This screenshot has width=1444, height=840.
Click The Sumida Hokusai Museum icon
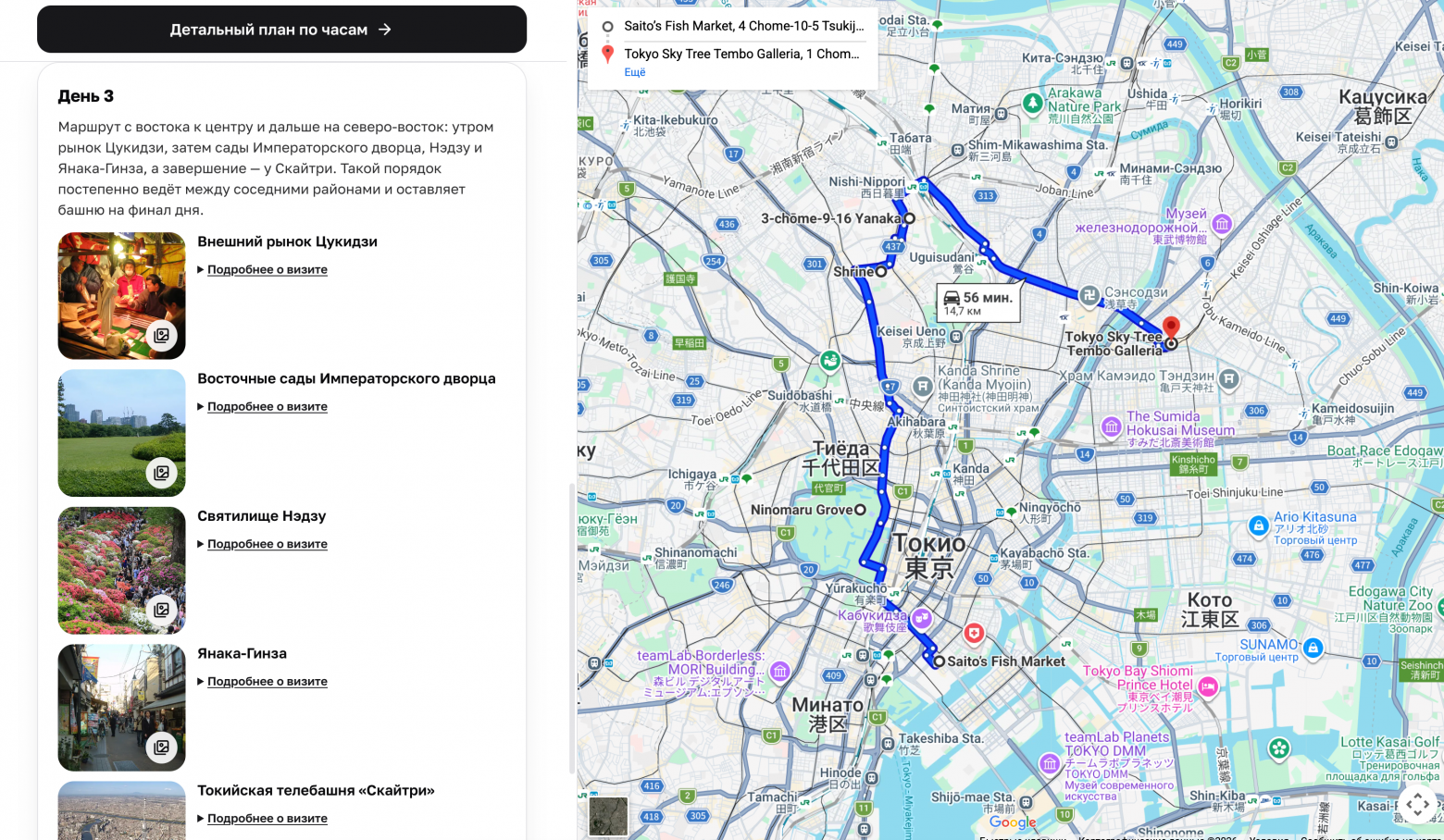[x=1111, y=427]
